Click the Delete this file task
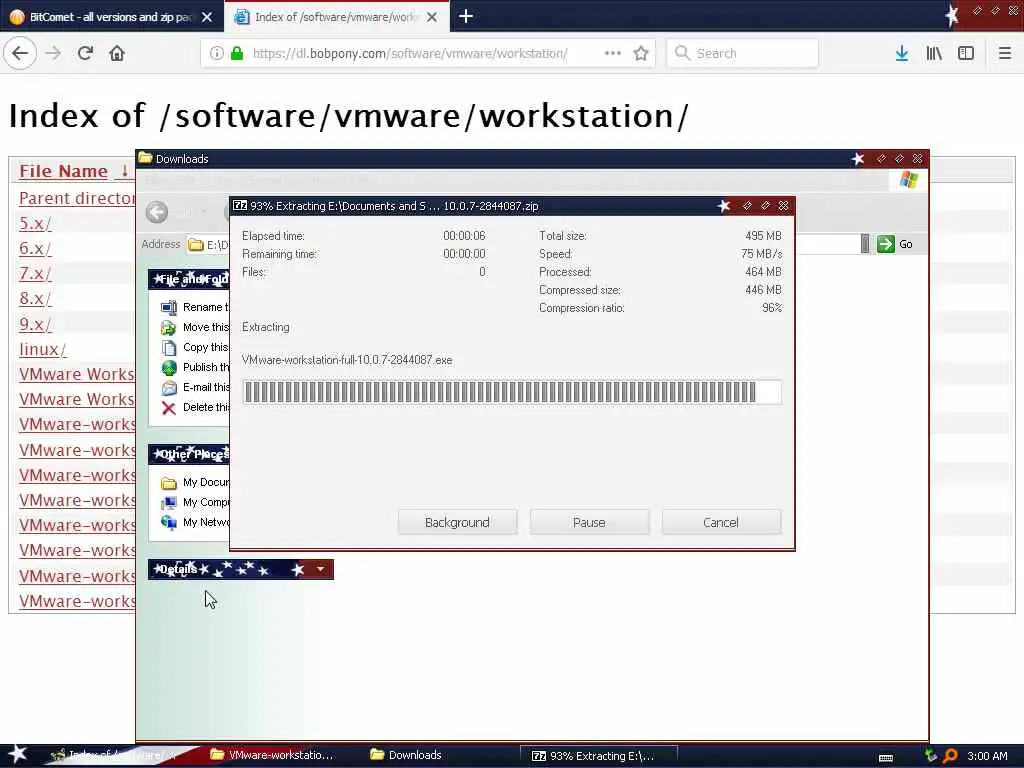 tap(195, 408)
